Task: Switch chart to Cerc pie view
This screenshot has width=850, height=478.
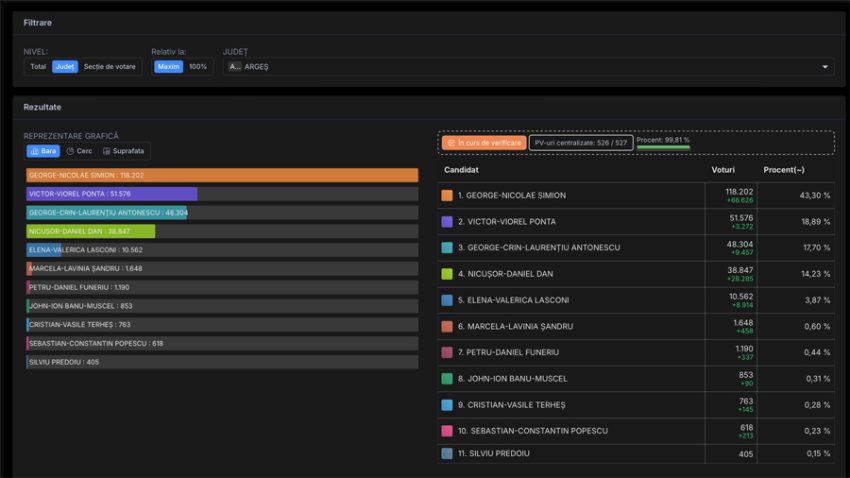Action: point(79,151)
